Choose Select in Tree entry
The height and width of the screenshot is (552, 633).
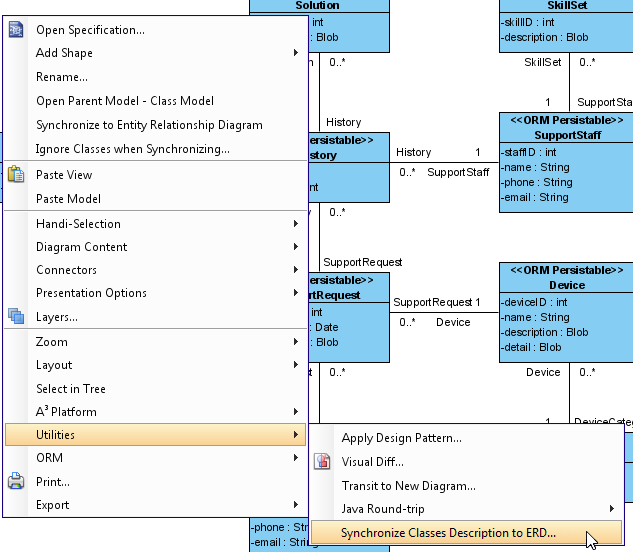coord(155,388)
